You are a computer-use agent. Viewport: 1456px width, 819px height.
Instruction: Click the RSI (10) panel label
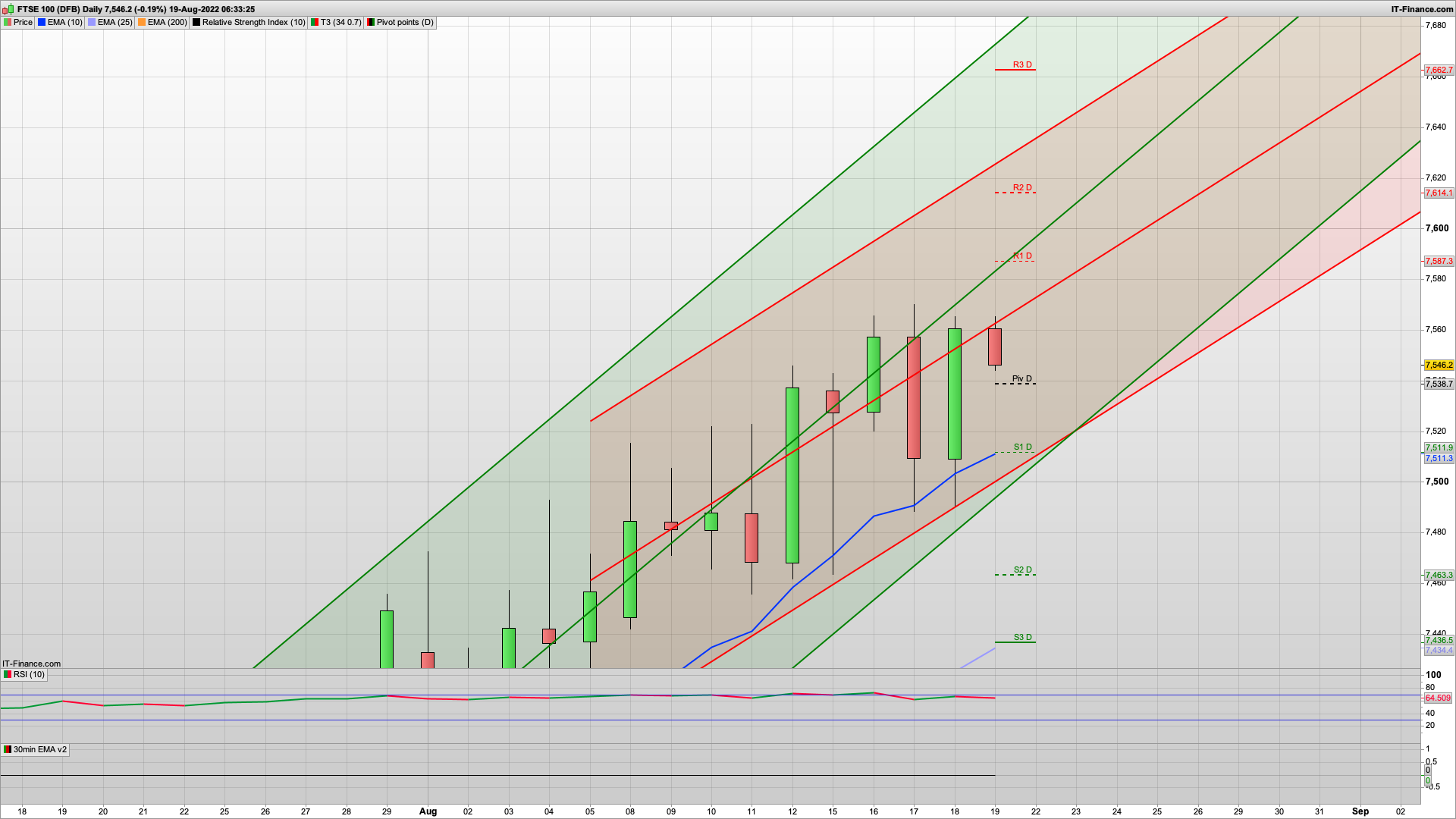[x=24, y=674]
